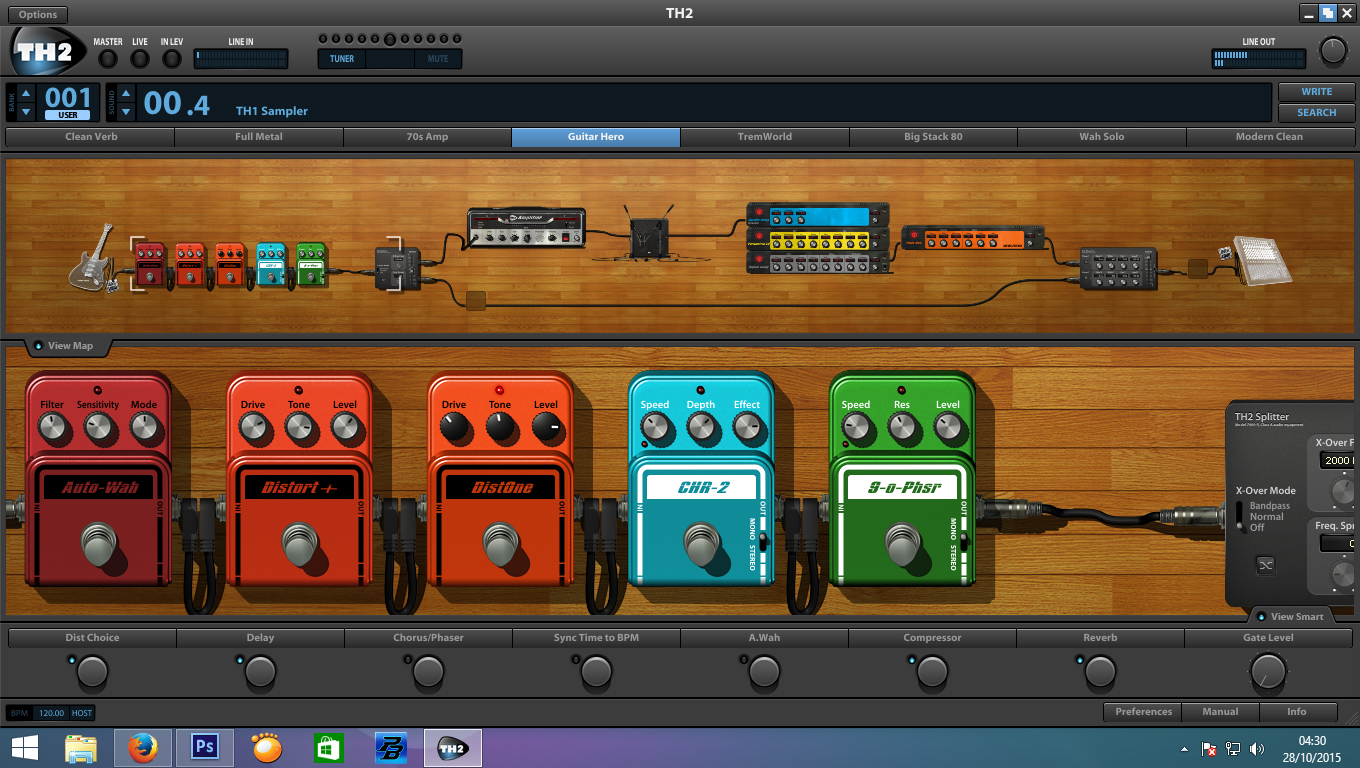
Task: Select the mini Auto-Wah pedal in the signal map
Action: 149,264
